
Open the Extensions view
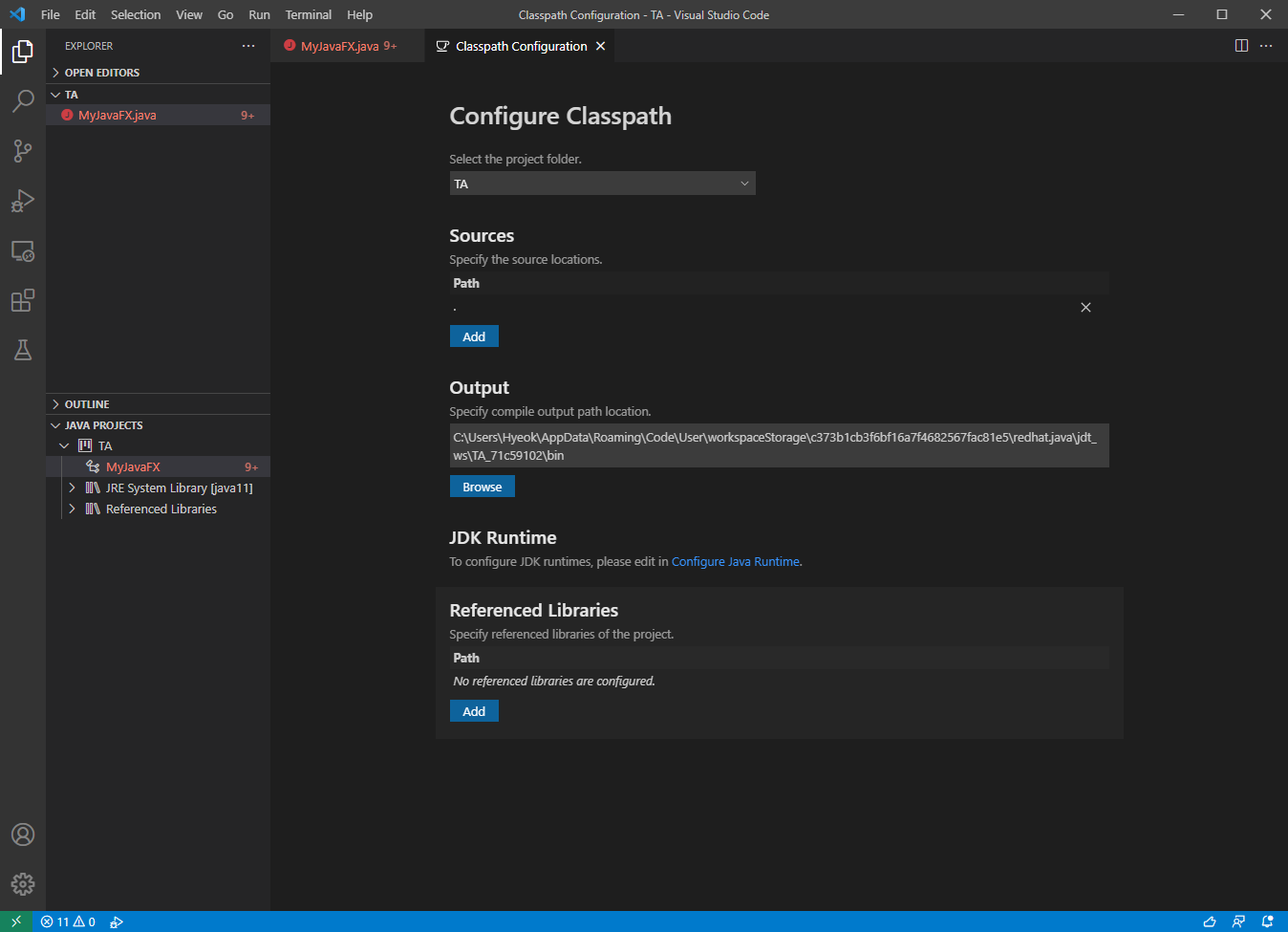click(23, 300)
